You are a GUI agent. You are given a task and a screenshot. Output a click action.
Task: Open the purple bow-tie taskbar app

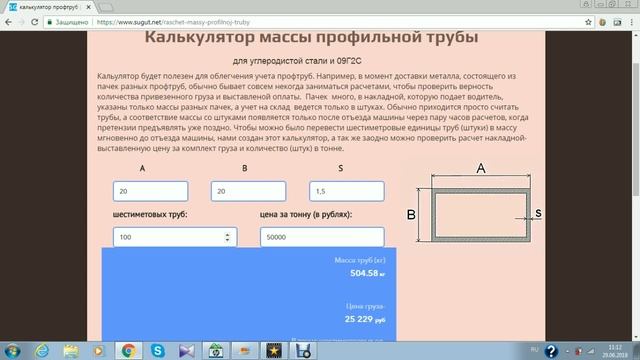pyautogui.click(x=187, y=351)
